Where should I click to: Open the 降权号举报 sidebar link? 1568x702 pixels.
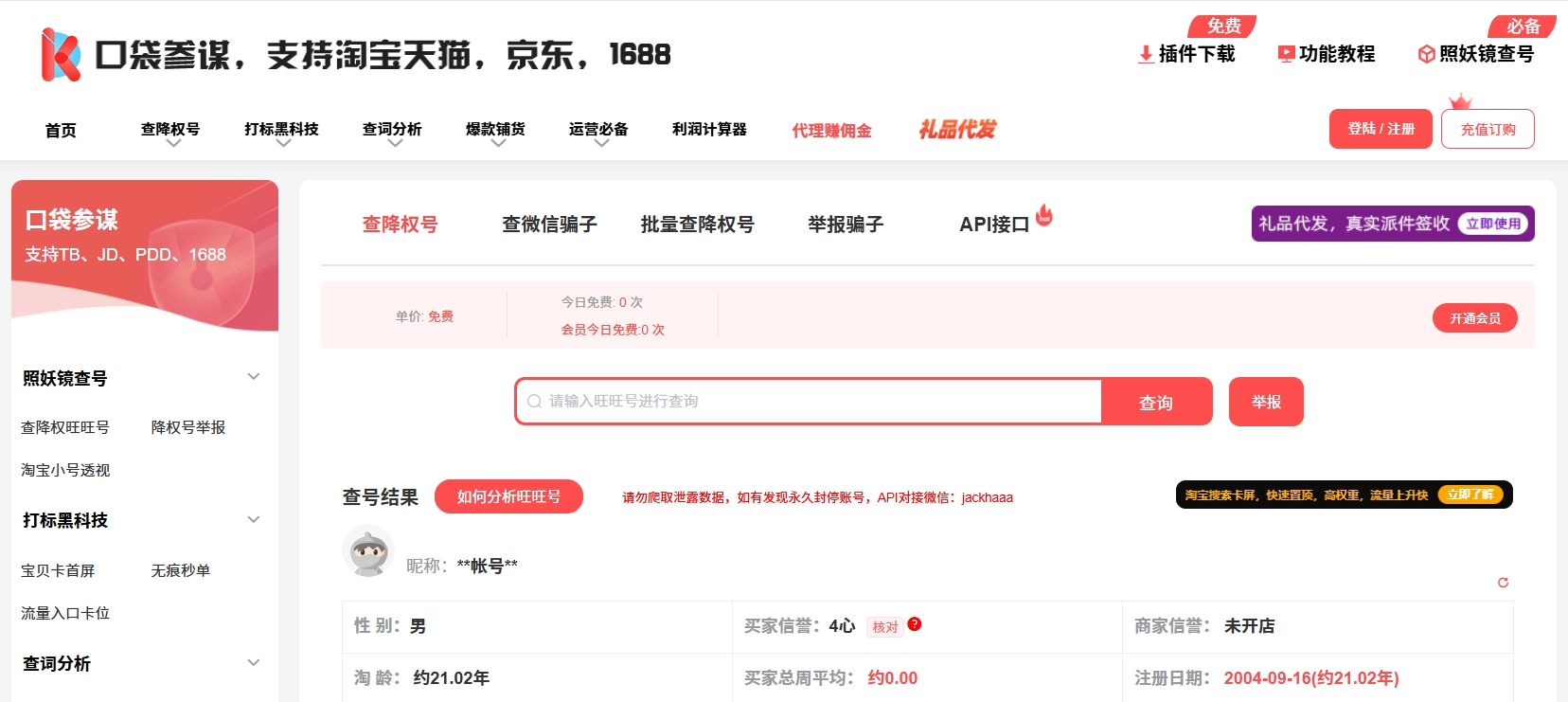188,427
